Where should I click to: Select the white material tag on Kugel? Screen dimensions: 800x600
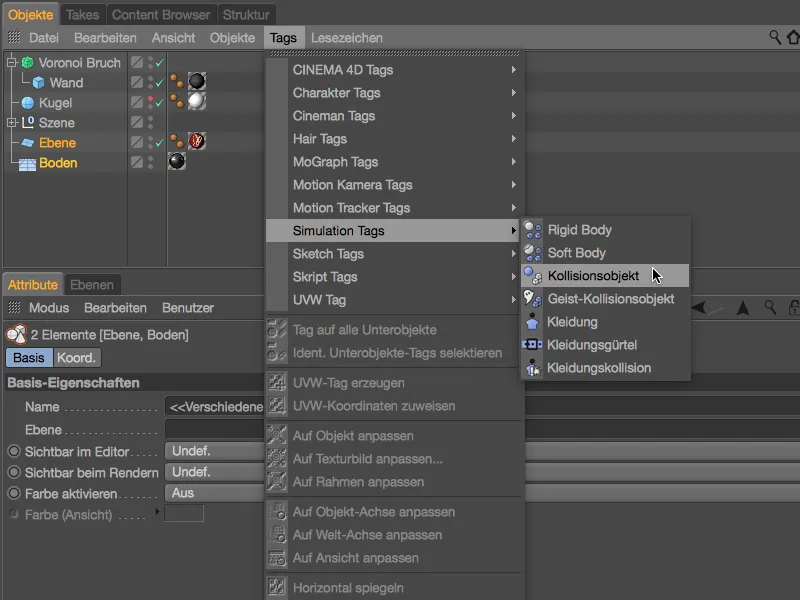click(x=197, y=101)
